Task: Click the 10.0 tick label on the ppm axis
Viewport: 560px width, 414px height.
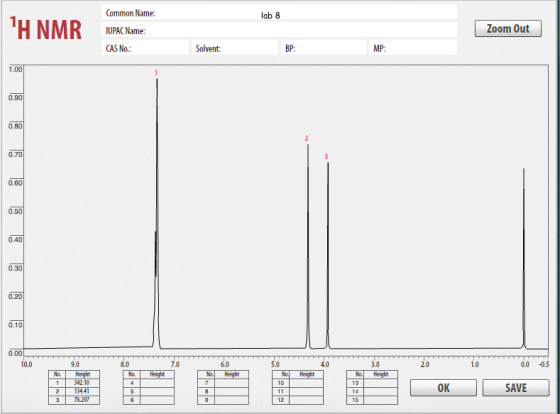Action: point(26,364)
